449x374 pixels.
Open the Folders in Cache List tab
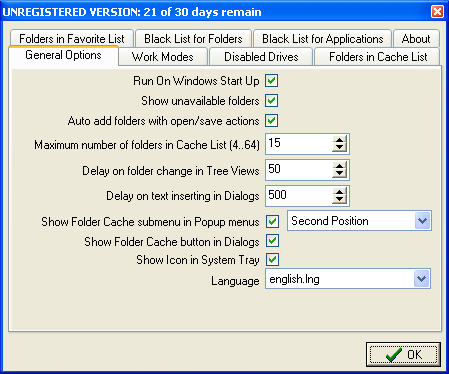(378, 57)
